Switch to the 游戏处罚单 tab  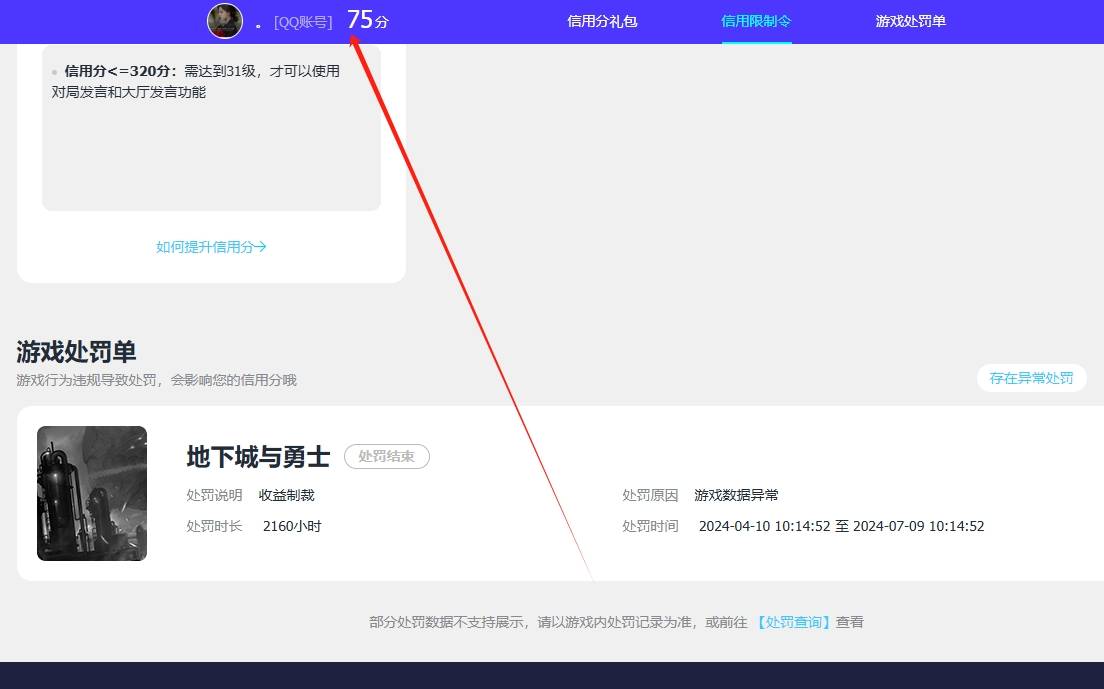pyautogui.click(x=909, y=21)
